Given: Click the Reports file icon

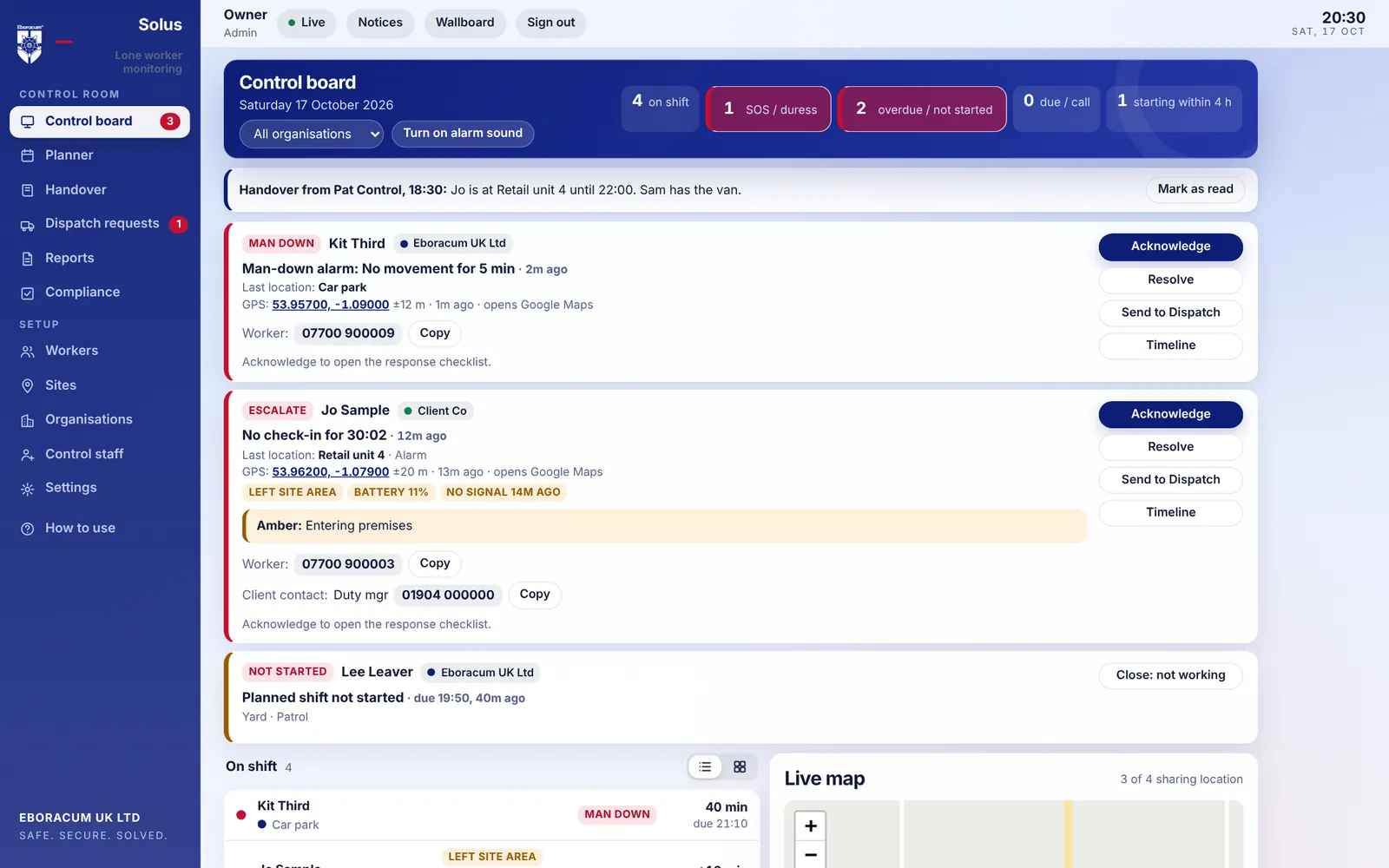Looking at the screenshot, I should coord(28,259).
